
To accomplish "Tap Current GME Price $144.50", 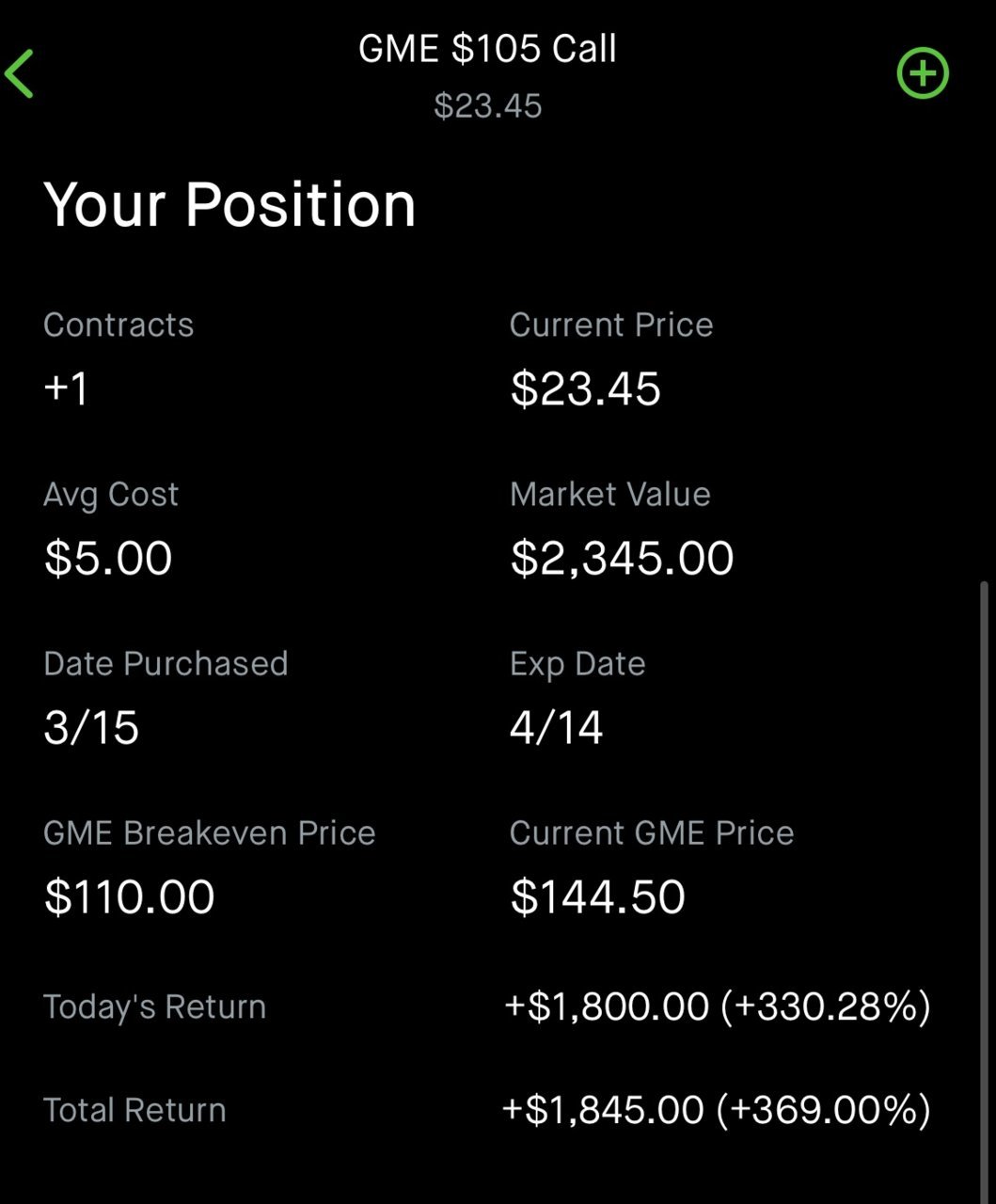I will 597,896.
